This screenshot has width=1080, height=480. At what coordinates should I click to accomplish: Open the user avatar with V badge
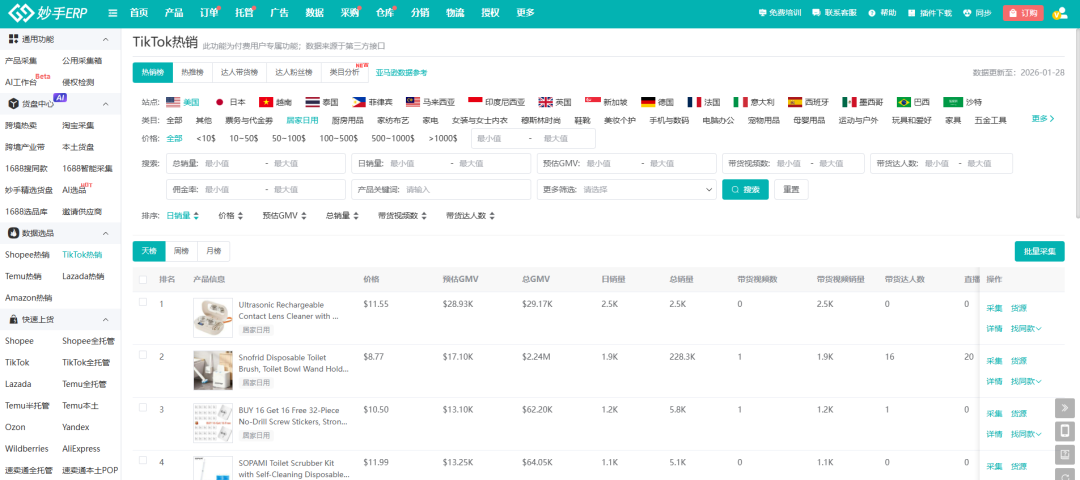[x=1059, y=13]
